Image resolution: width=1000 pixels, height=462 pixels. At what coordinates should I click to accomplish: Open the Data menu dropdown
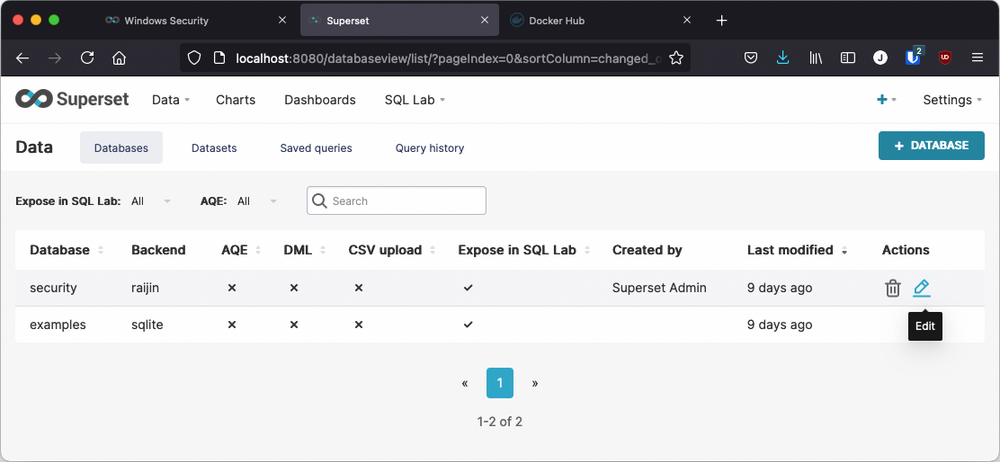pos(171,100)
